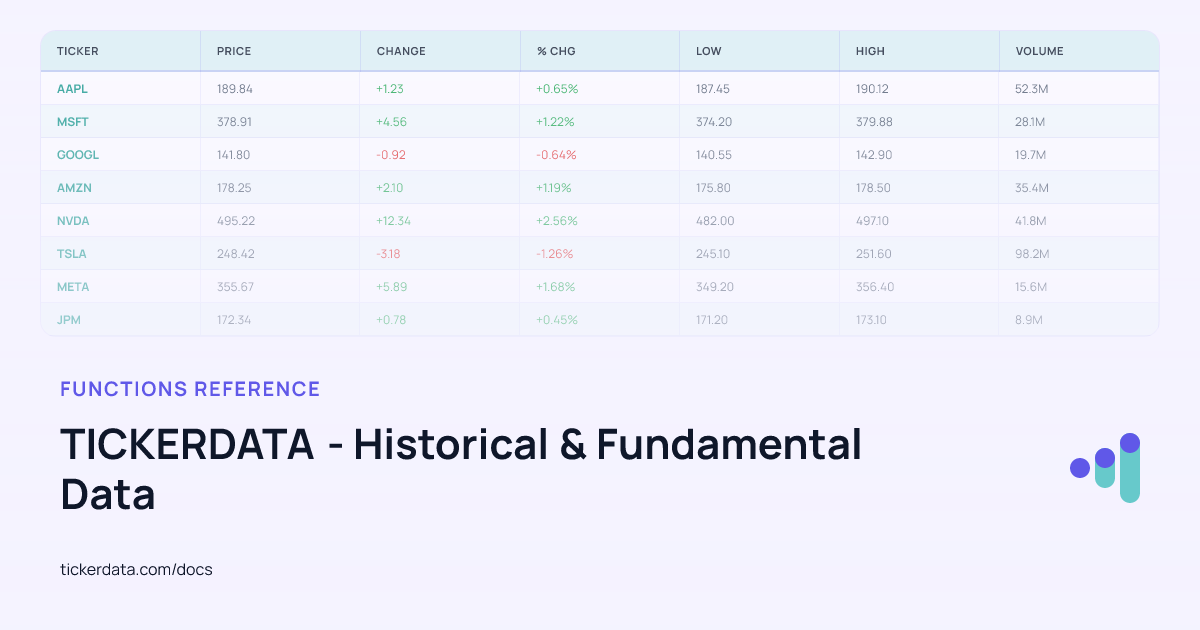Click the META change value +5.89
1200x630 pixels.
(392, 286)
